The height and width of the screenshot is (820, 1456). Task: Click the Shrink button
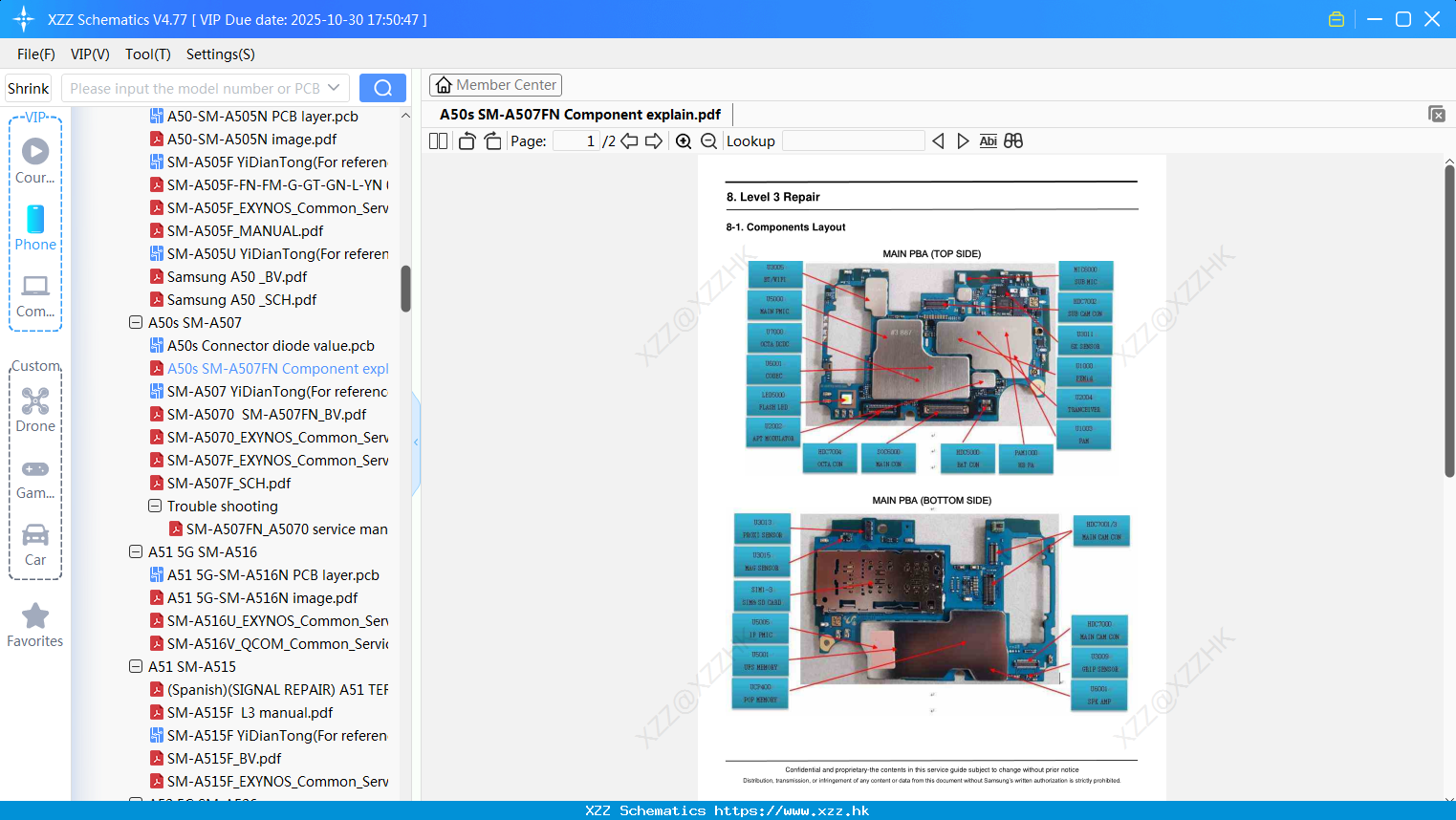29,88
